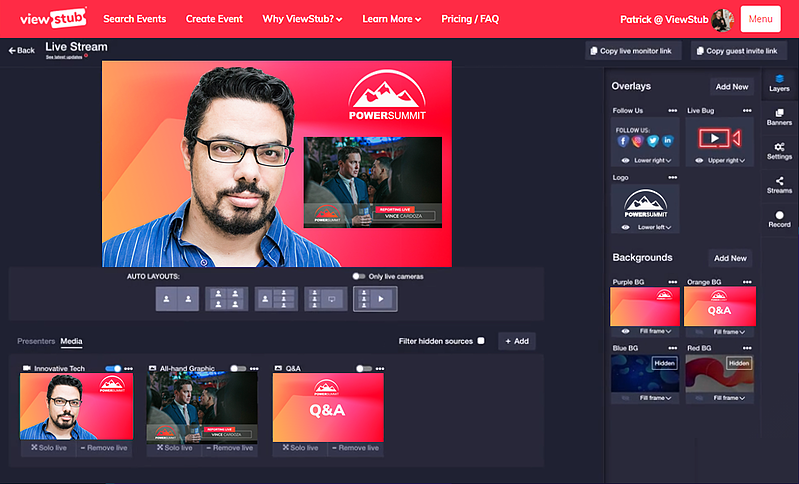Toggle visibility eye of Live Bug overlay
Viewport: 799px width, 484px height.
click(x=699, y=160)
